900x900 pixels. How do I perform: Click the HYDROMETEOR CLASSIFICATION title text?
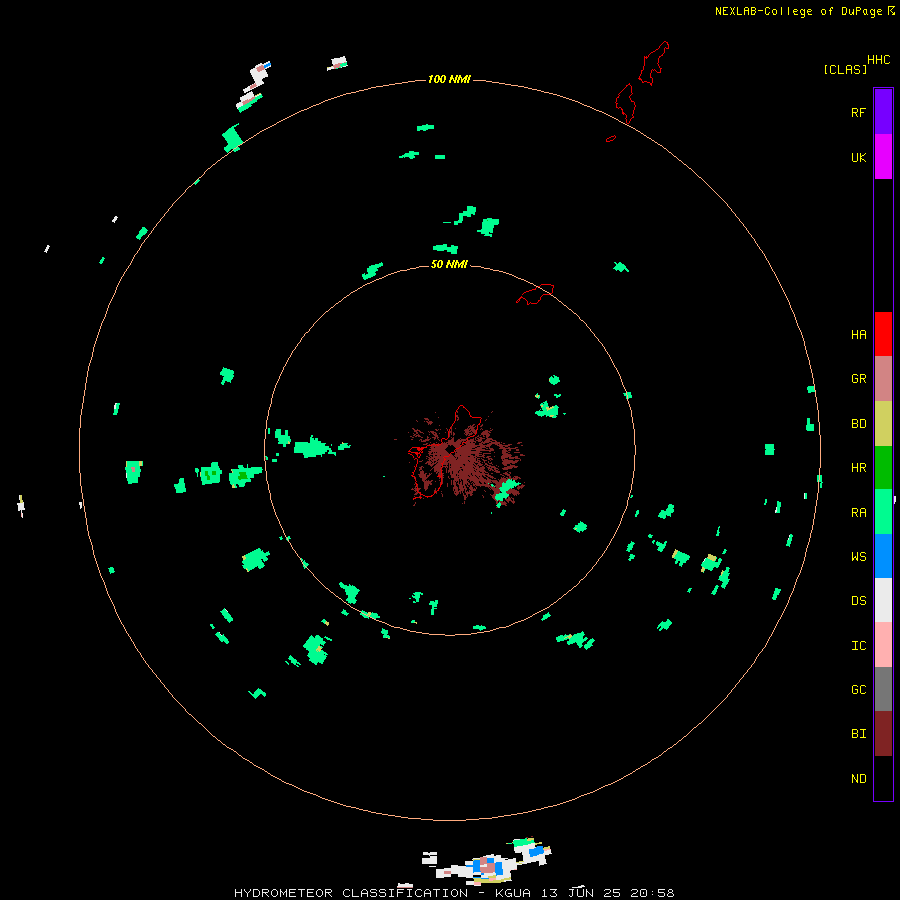(x=351, y=893)
